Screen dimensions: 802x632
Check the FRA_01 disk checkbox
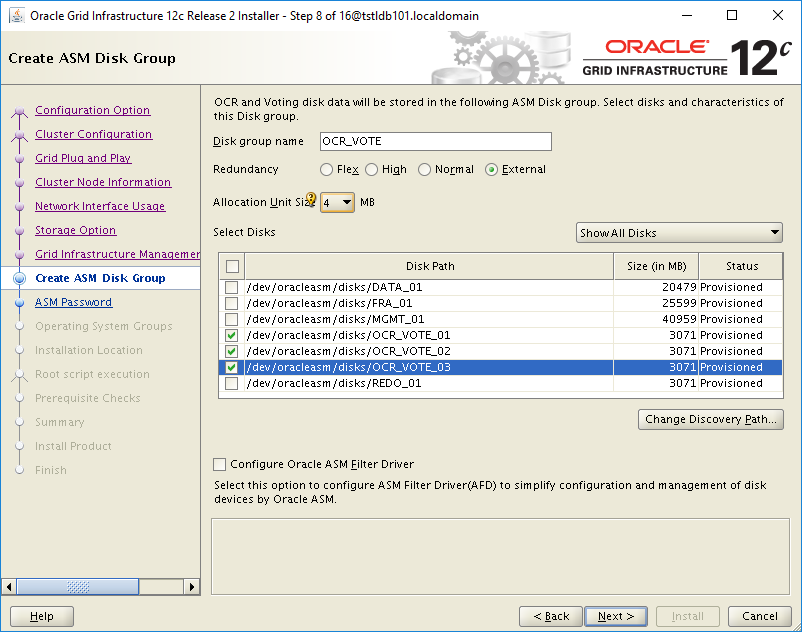point(232,303)
